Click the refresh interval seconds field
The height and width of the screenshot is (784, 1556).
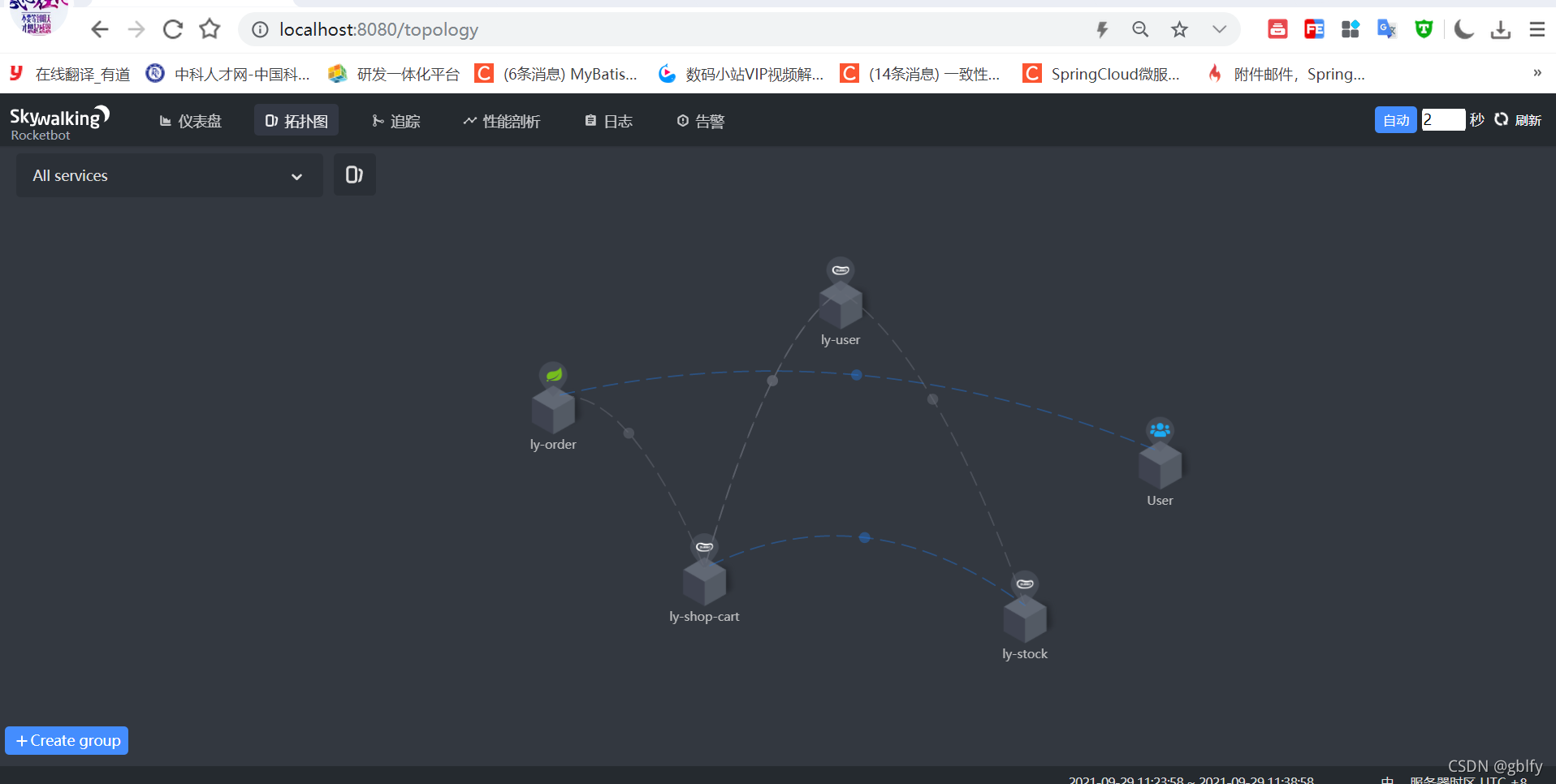(1443, 120)
